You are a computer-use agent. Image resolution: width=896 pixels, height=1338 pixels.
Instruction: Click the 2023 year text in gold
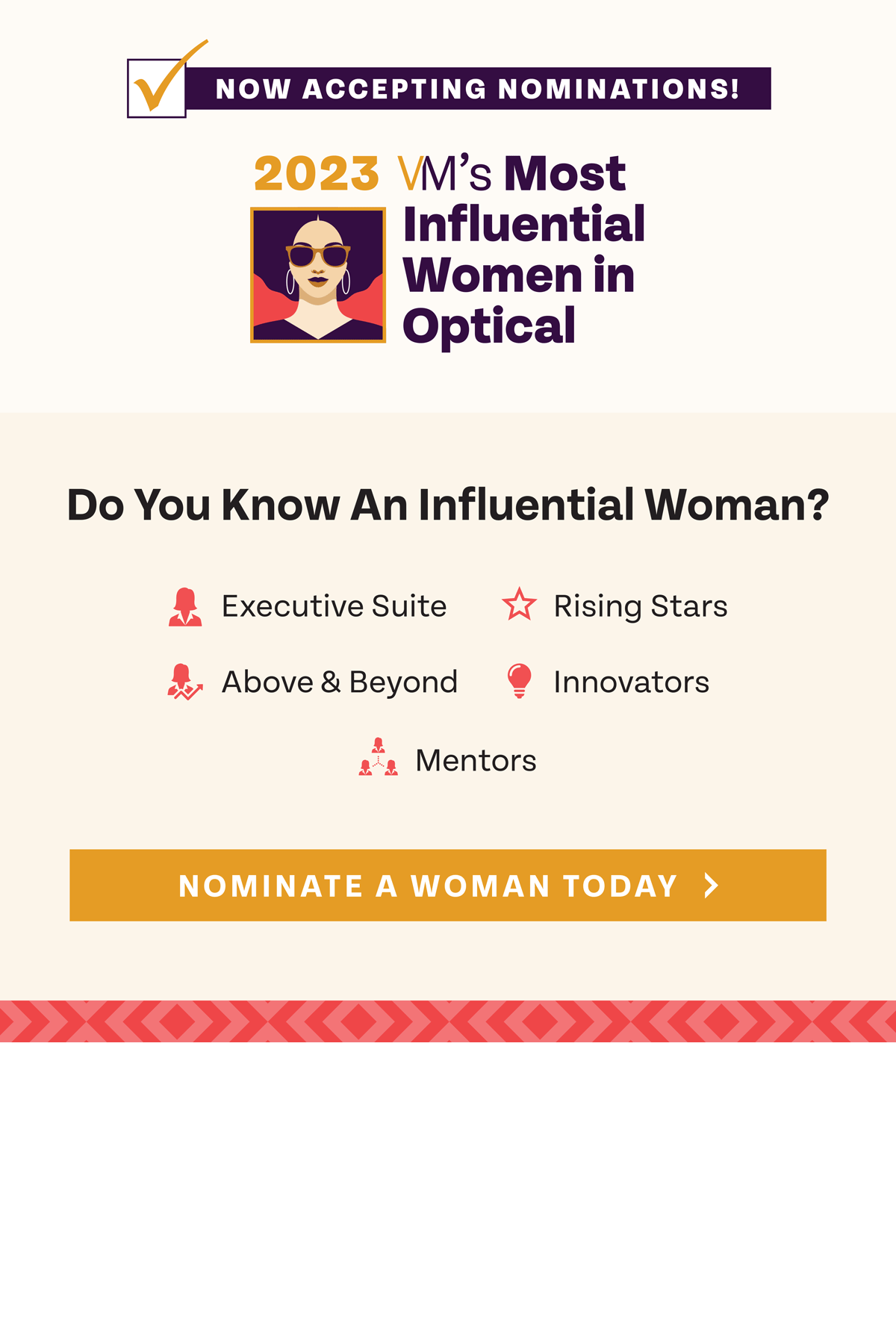coord(317,174)
